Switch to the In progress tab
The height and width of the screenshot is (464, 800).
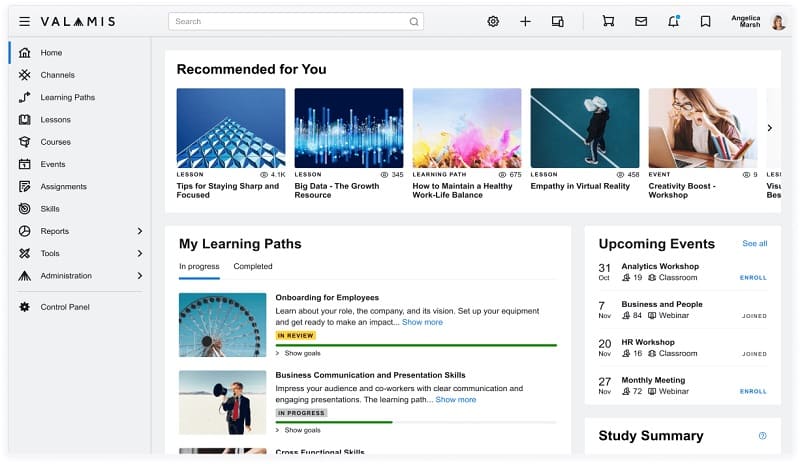(199, 266)
